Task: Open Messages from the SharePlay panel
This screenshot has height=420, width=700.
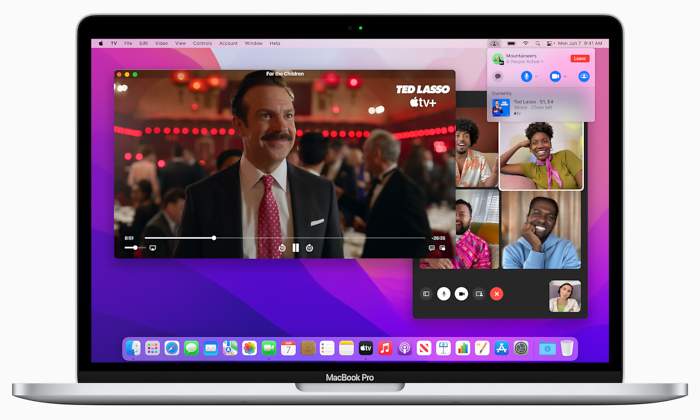Action: click(498, 76)
